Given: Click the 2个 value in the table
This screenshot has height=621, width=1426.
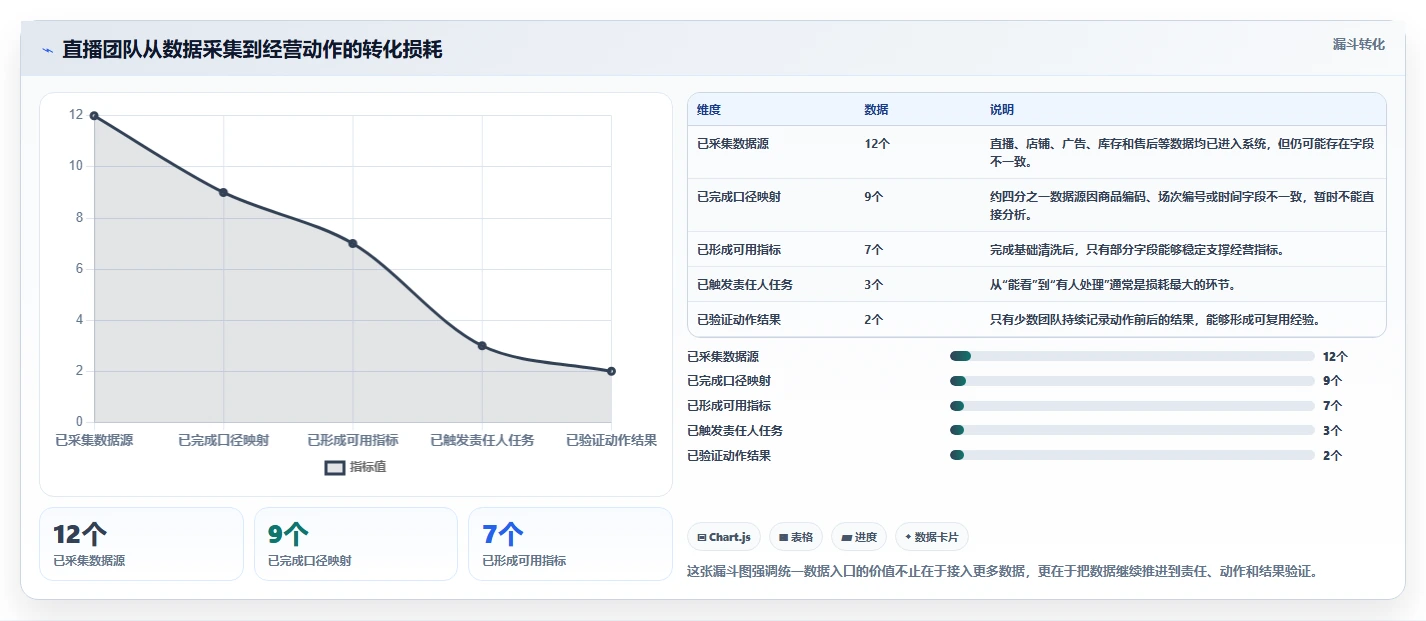Looking at the screenshot, I should pos(874,320).
